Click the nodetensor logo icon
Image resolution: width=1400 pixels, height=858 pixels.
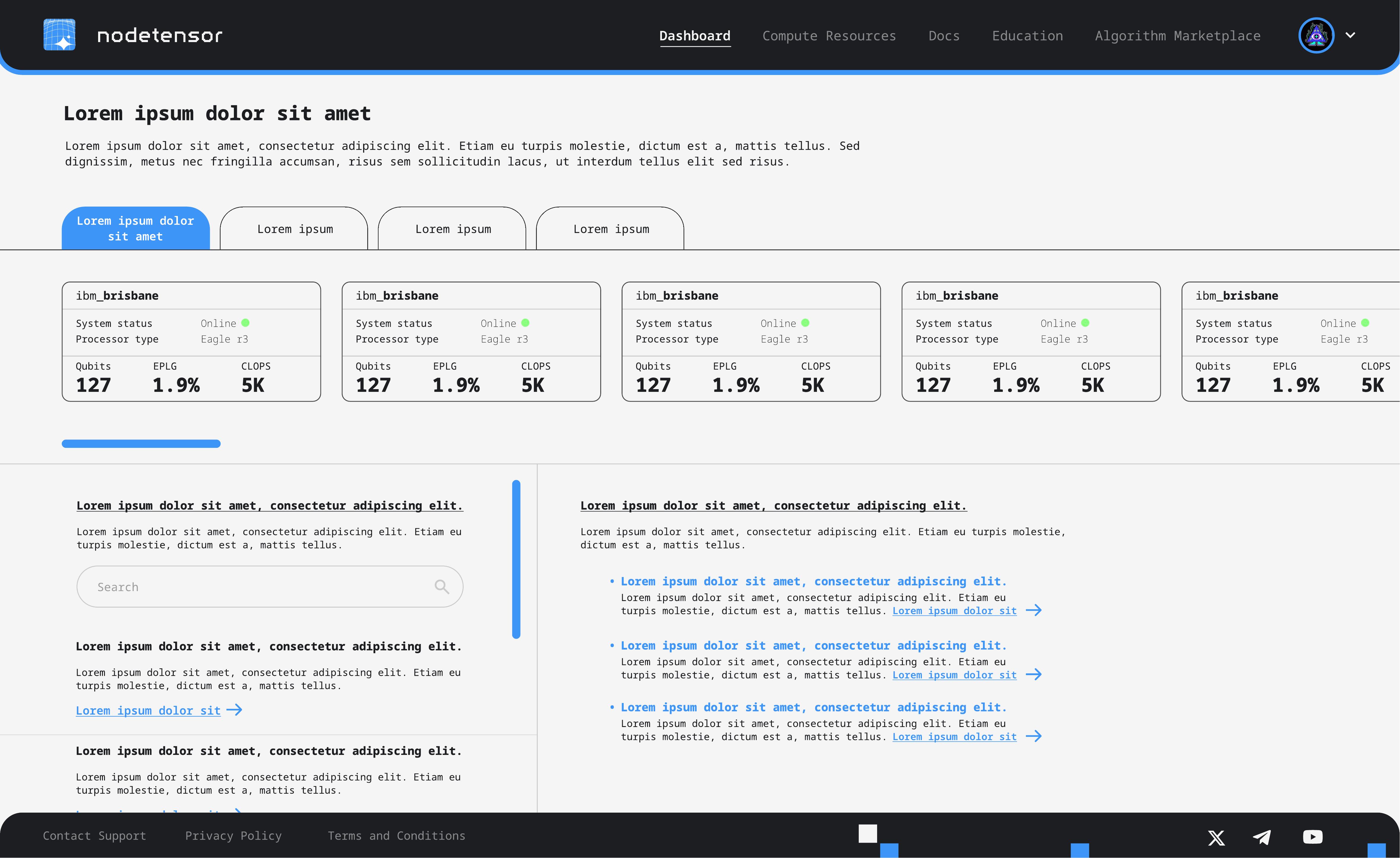point(59,35)
